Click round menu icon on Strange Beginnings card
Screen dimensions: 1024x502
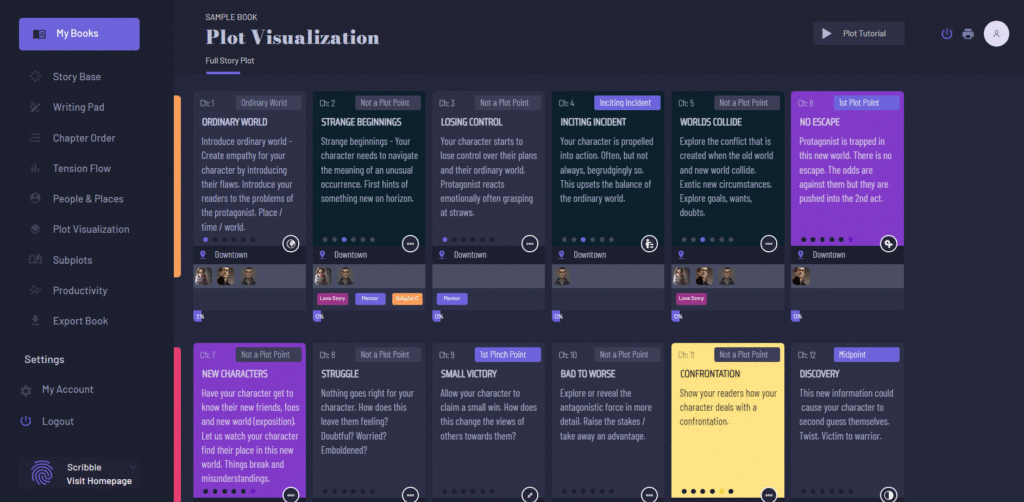pos(410,243)
